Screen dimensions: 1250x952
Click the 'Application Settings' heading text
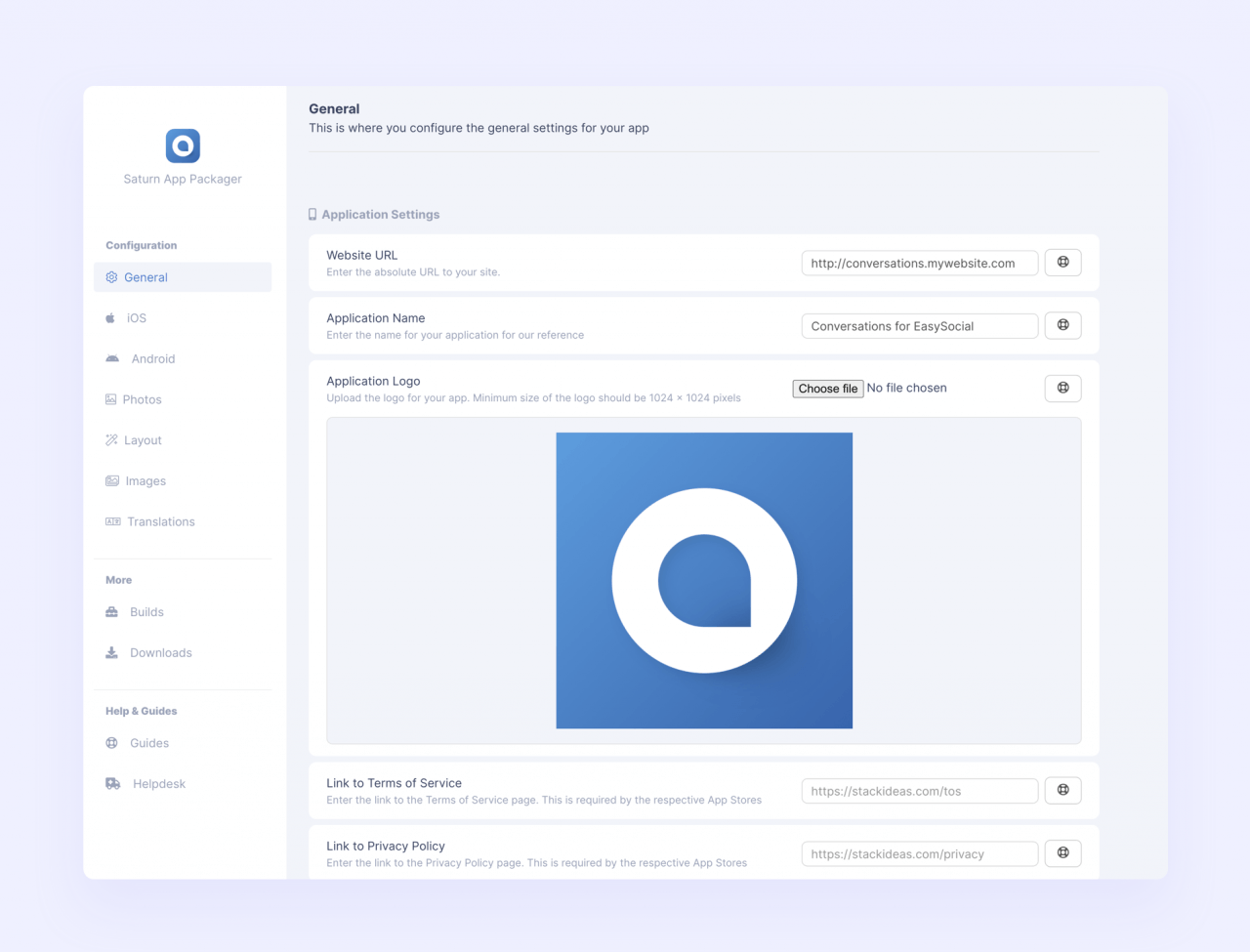coord(381,215)
